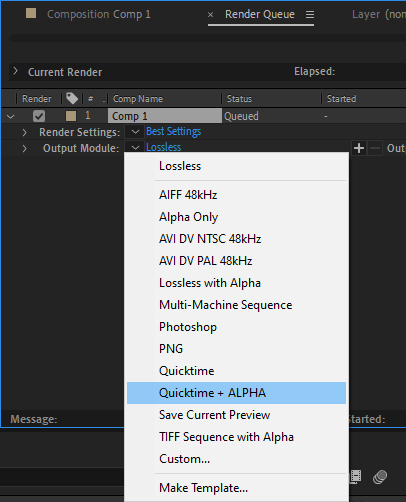Viewport: 406px width, 502px height.
Task: Add another output module with plus icon
Action: (x=359, y=148)
